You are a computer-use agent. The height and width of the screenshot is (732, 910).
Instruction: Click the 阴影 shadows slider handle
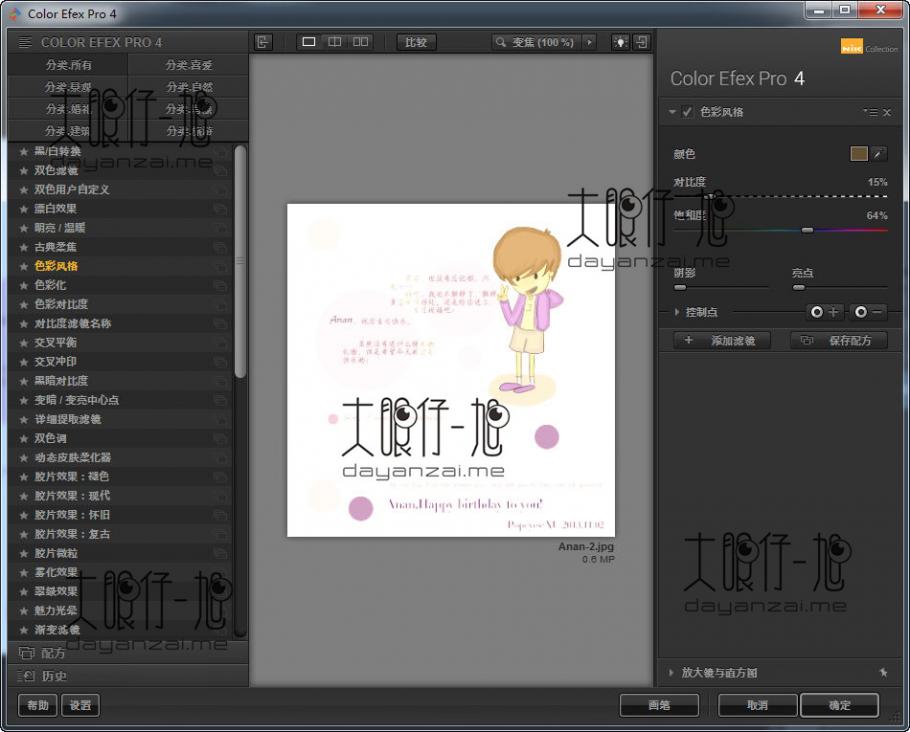[680, 287]
